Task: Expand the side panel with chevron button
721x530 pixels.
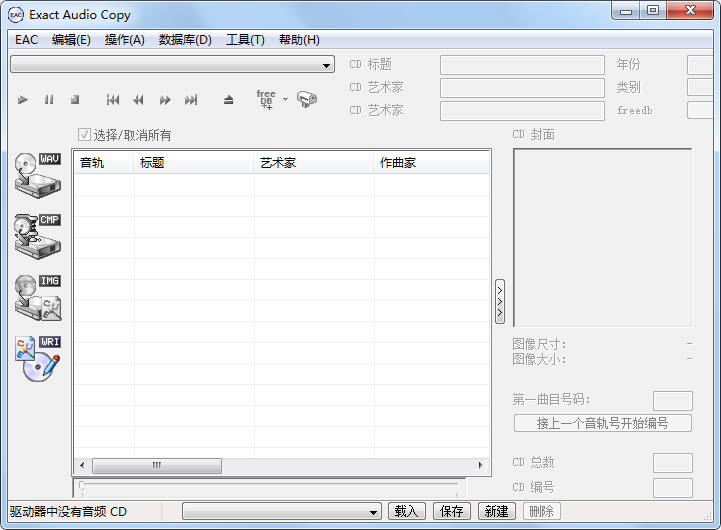Action: [500, 302]
